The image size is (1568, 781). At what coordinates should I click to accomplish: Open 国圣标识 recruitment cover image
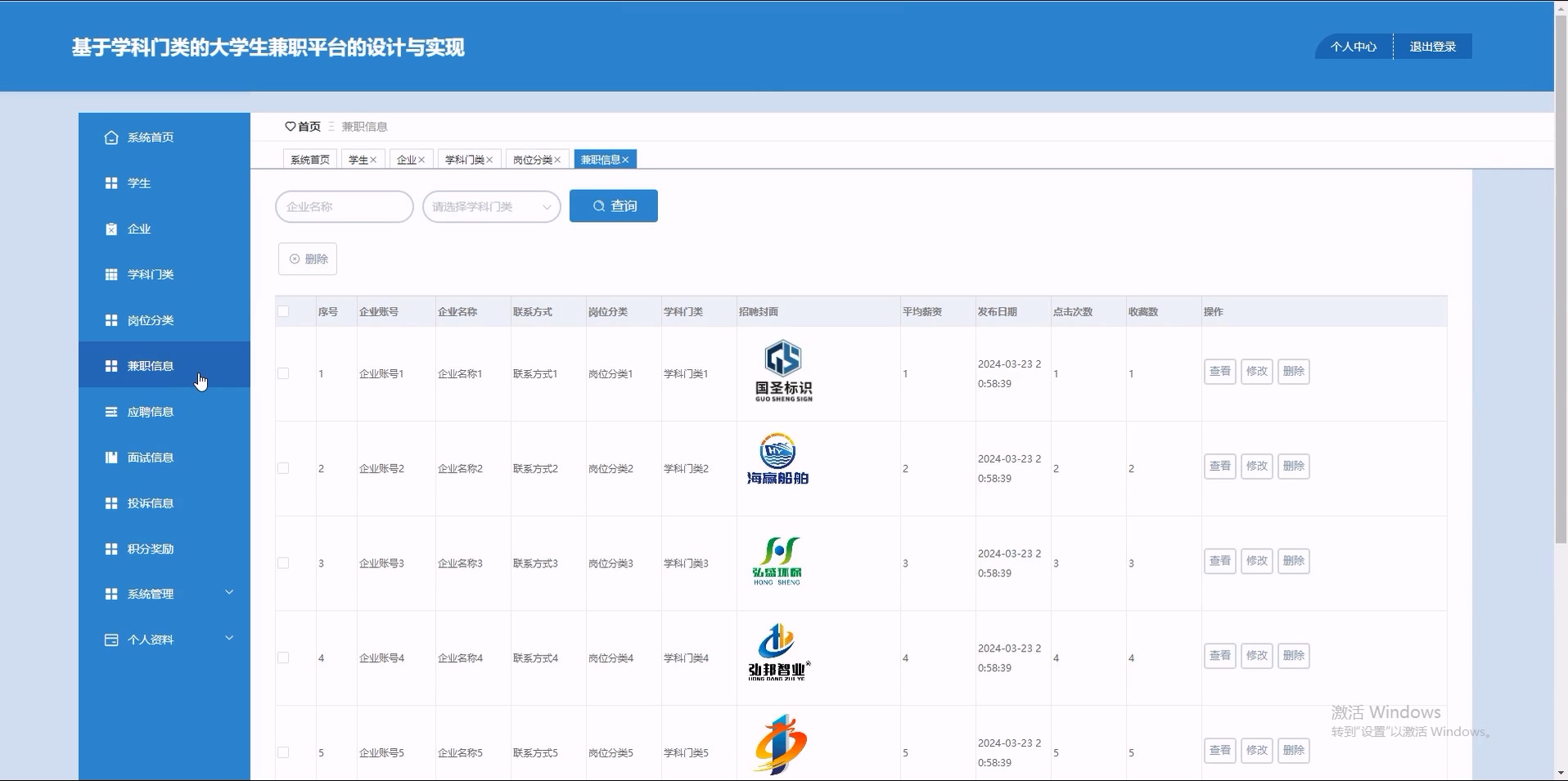(784, 371)
